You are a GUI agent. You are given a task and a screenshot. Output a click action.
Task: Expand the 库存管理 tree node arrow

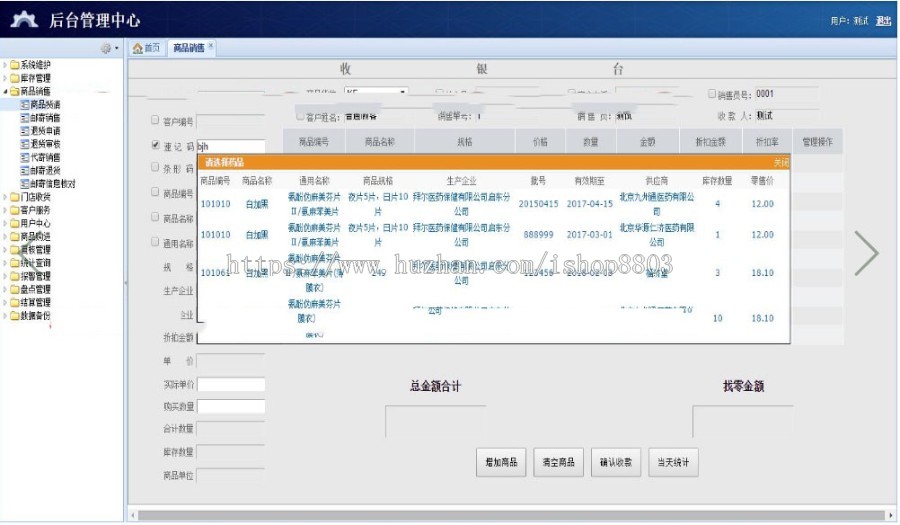point(5,78)
